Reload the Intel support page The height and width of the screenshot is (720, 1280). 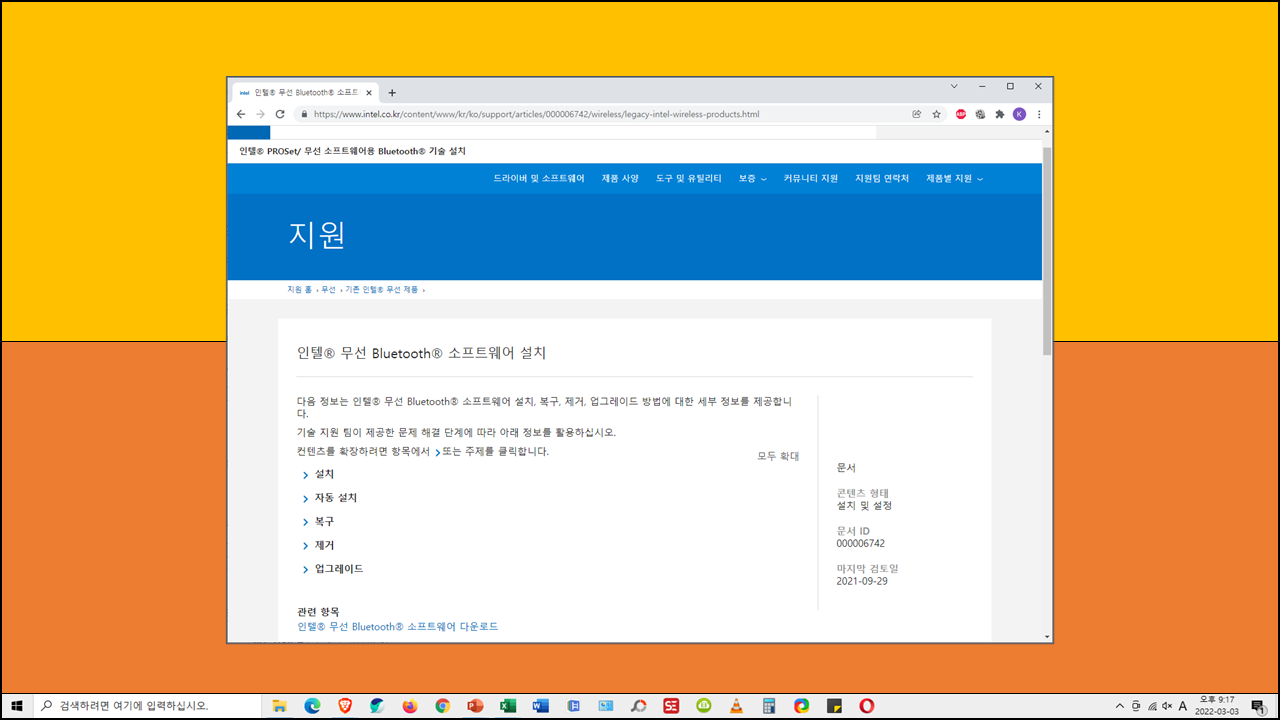click(280, 114)
